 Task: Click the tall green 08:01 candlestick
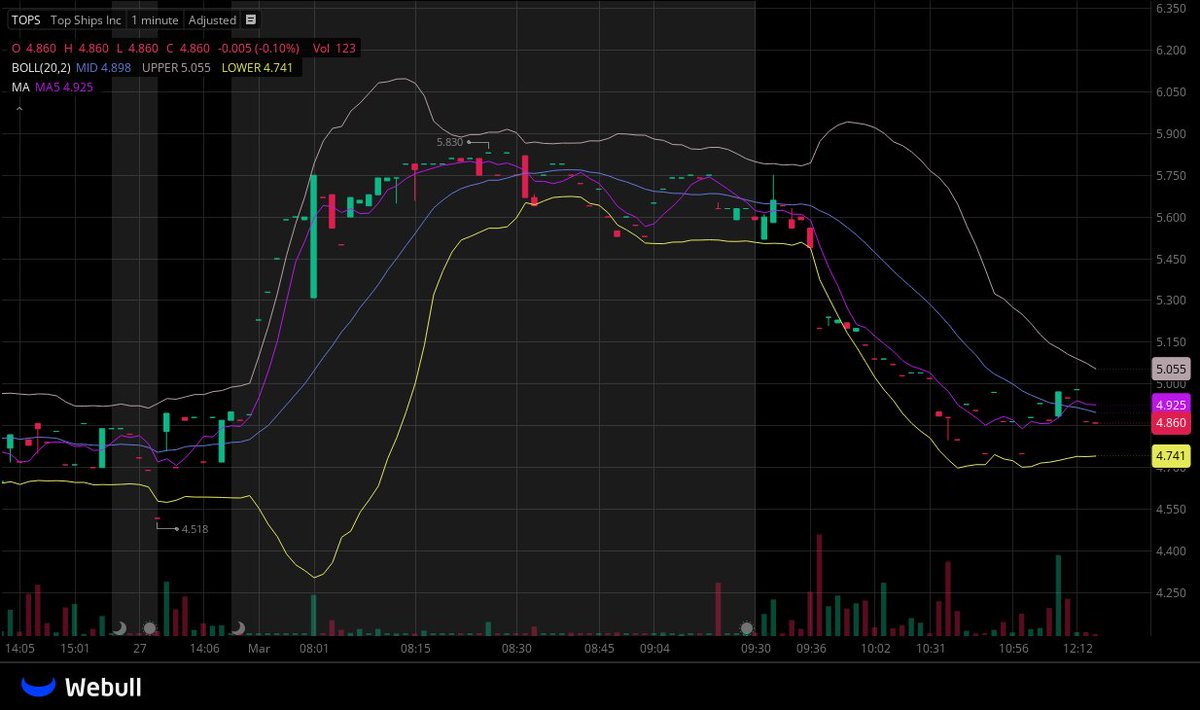coord(314,237)
